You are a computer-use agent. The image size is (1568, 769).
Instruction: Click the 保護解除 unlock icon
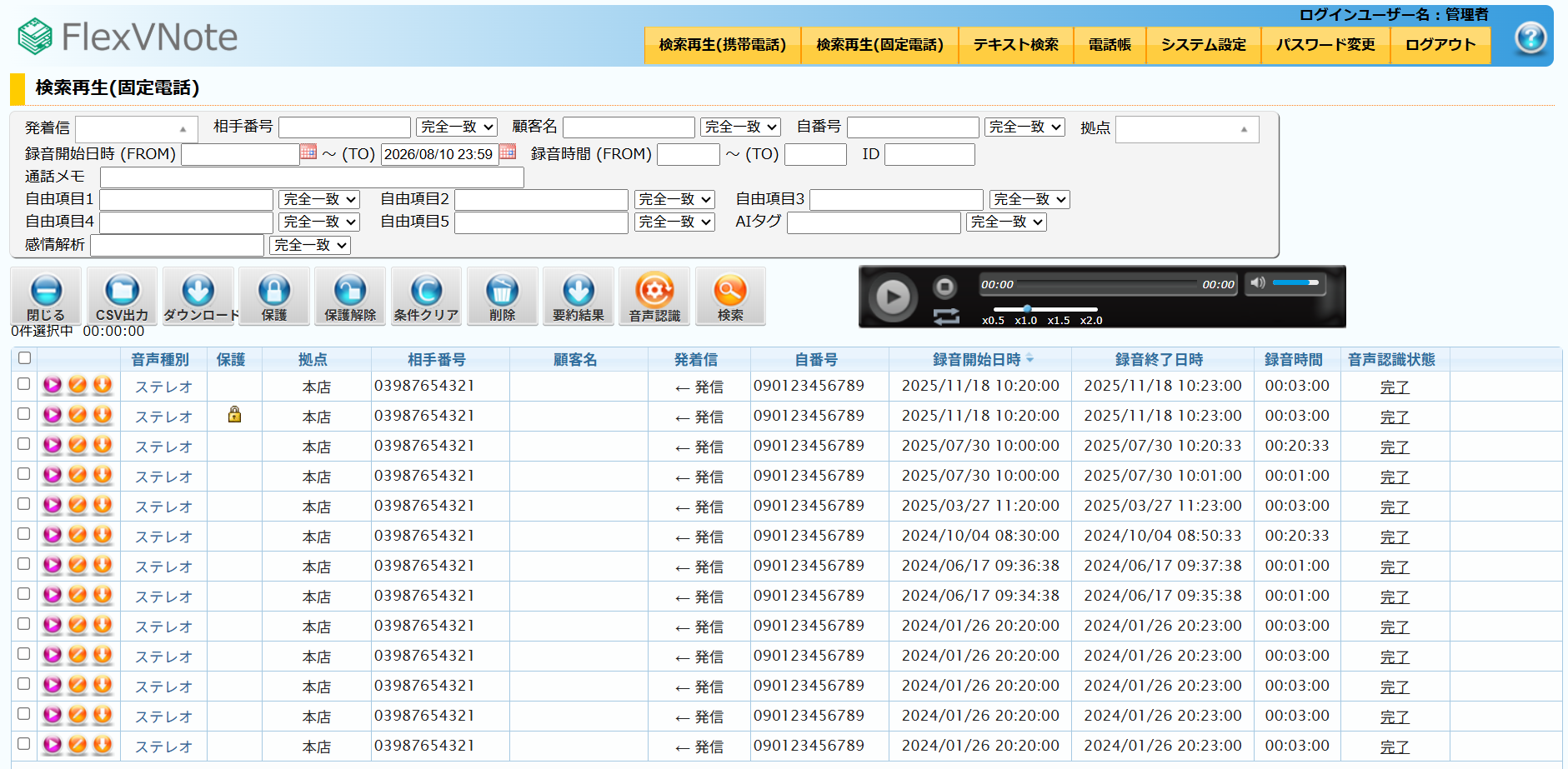349,297
